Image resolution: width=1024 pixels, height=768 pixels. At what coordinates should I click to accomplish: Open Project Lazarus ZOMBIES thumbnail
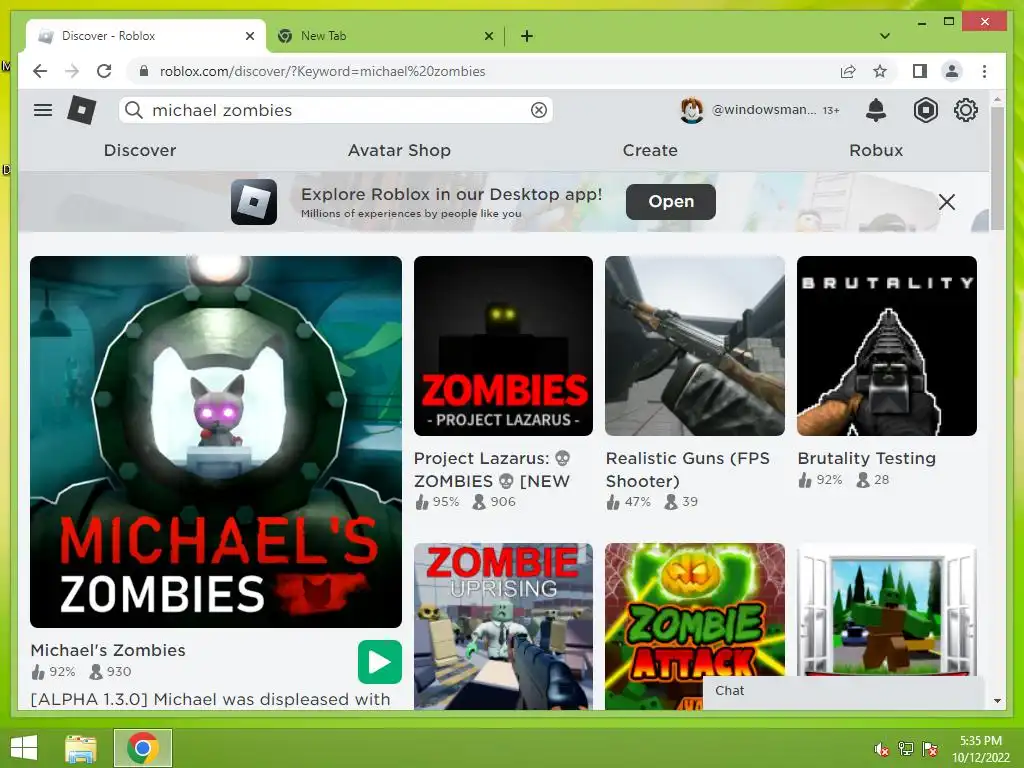coord(504,346)
